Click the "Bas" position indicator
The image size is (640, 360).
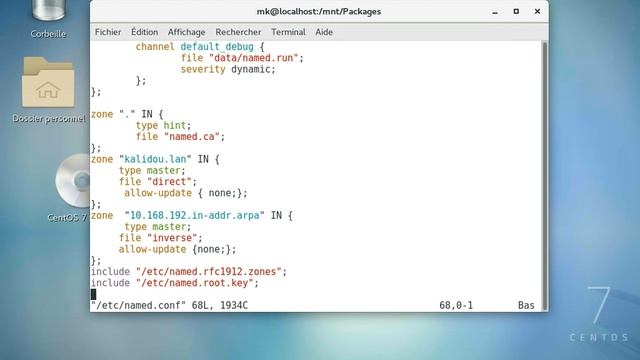pyautogui.click(x=526, y=305)
